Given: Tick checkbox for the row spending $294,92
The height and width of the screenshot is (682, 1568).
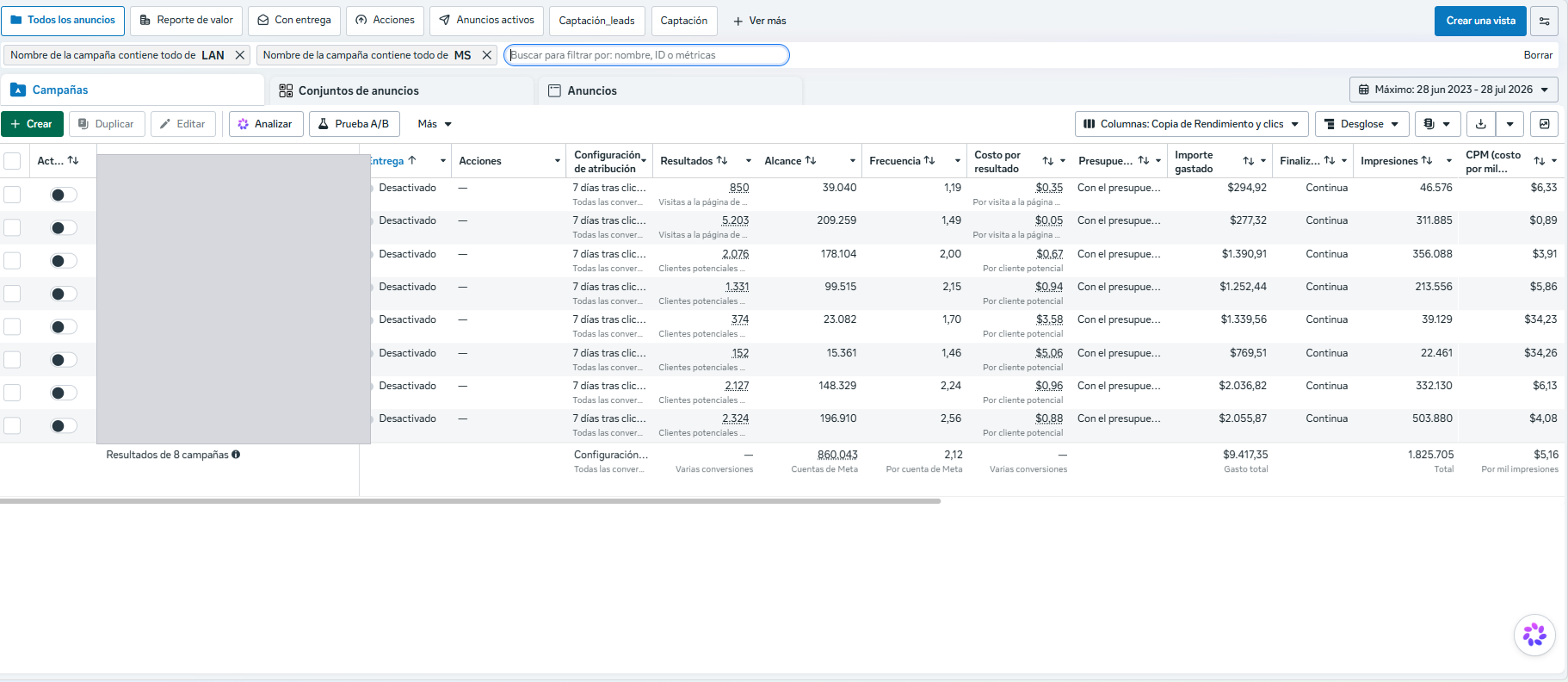Looking at the screenshot, I should [12, 195].
